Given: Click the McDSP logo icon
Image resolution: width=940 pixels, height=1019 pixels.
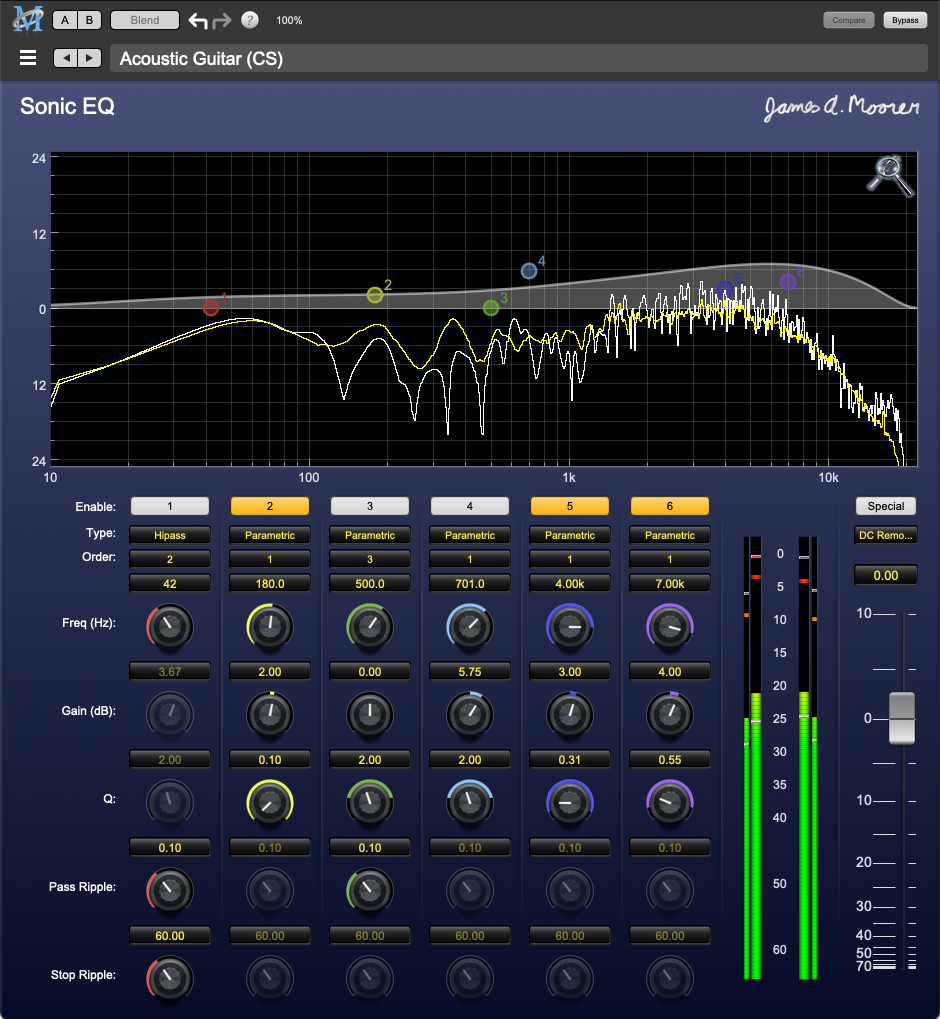Looking at the screenshot, I should [x=26, y=18].
